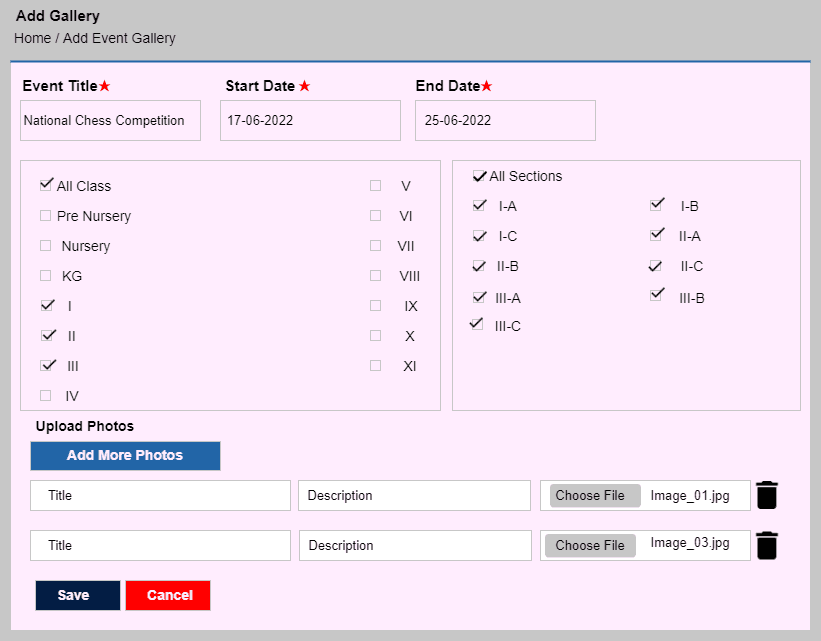Click the Upload Photos heading
This screenshot has width=821, height=641.
85,426
